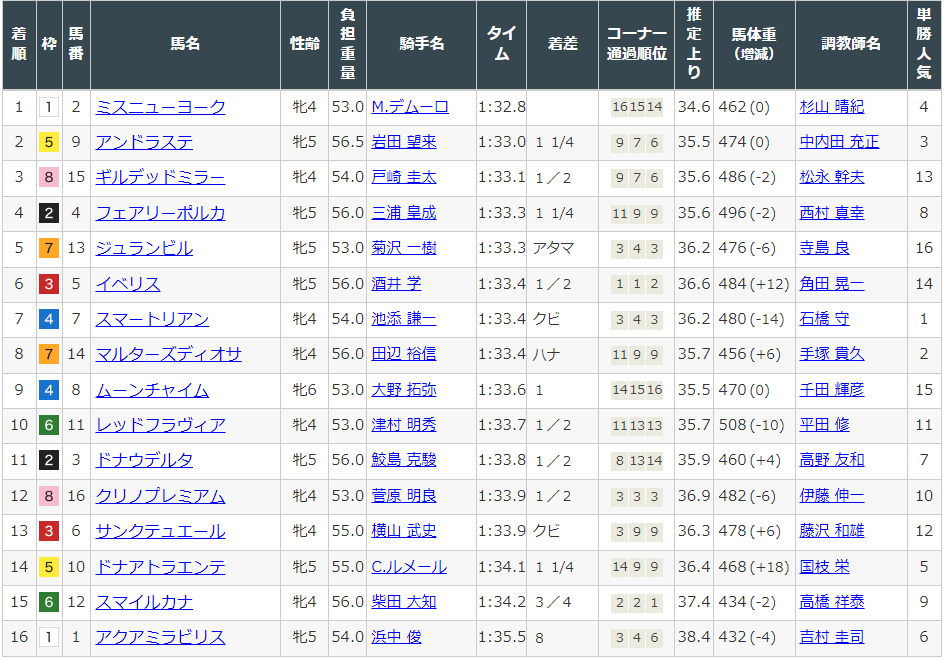Open trainer 国枝 栄 page
The width and height of the screenshot is (944, 659).
tap(824, 567)
